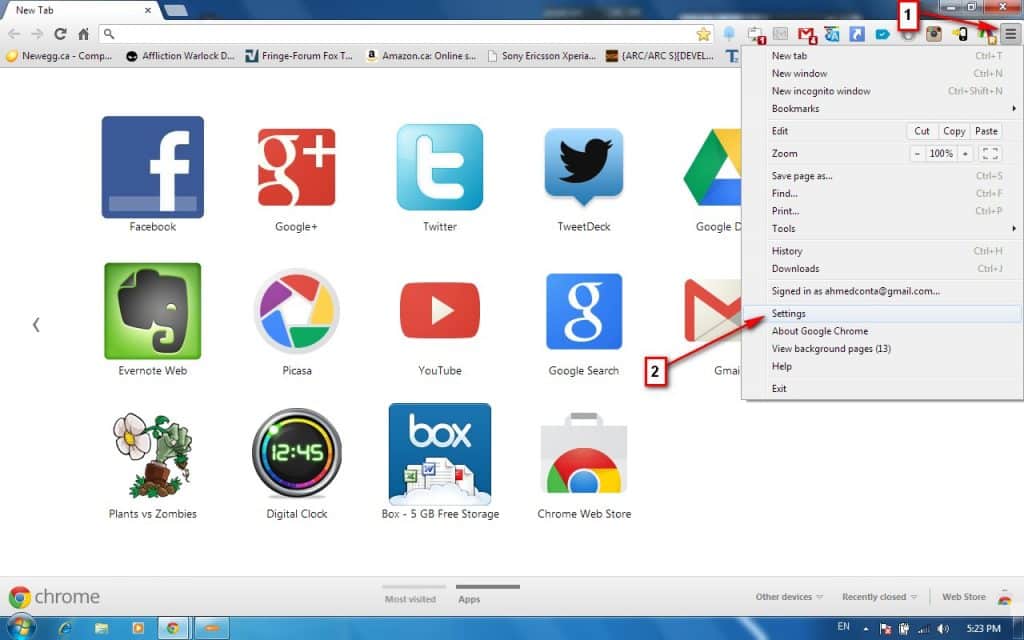Click the Google Translate extension icon
The image size is (1024, 640).
pos(831,34)
